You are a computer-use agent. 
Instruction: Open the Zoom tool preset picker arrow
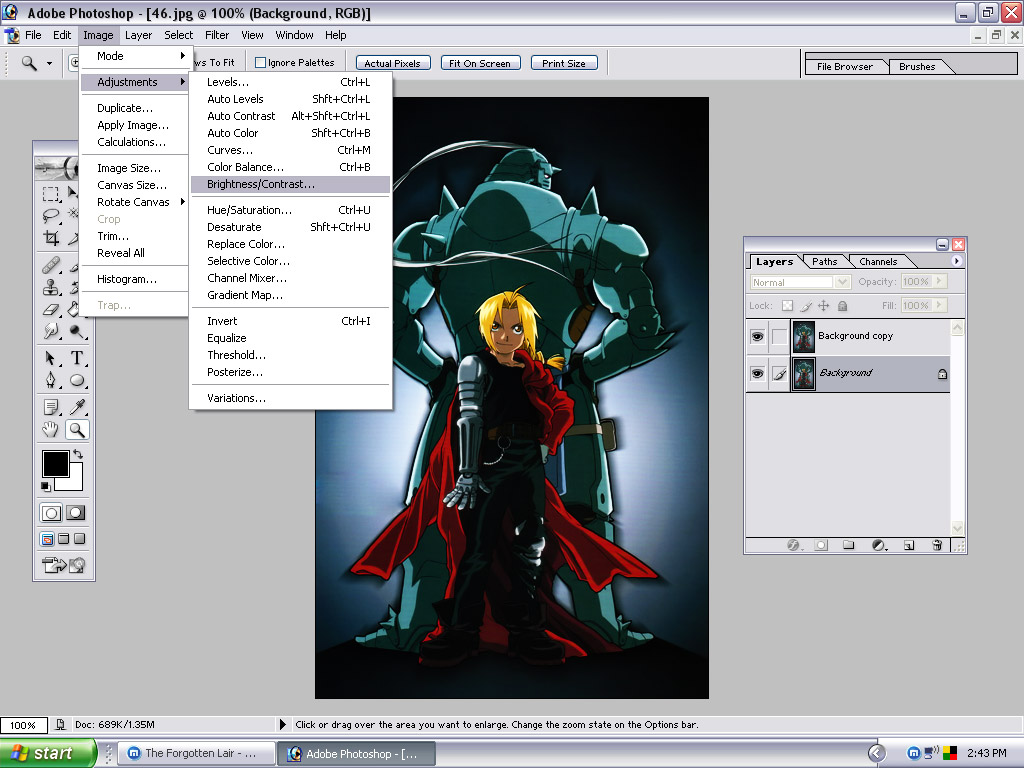click(49, 63)
